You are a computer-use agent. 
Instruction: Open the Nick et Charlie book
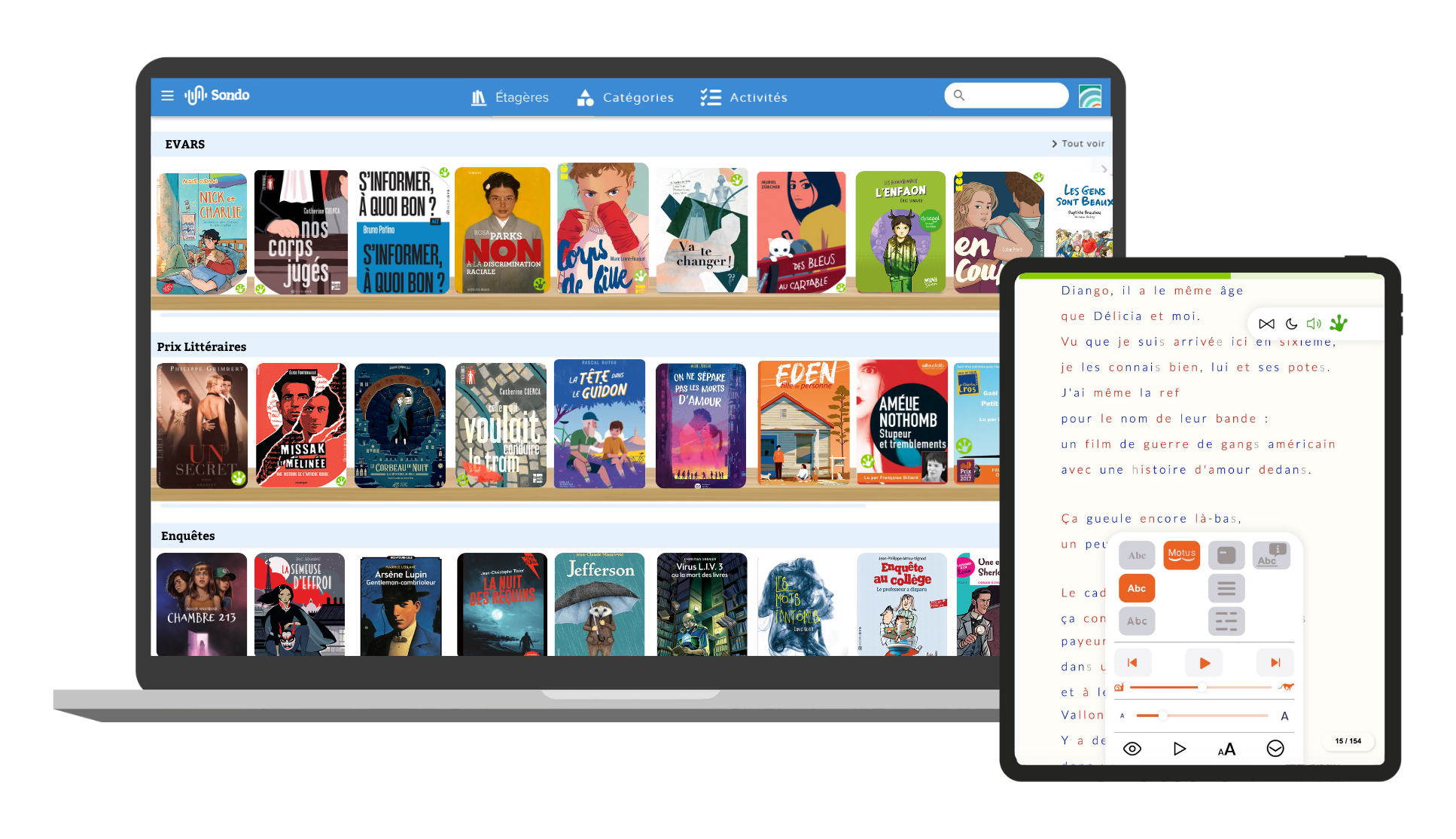coord(202,233)
